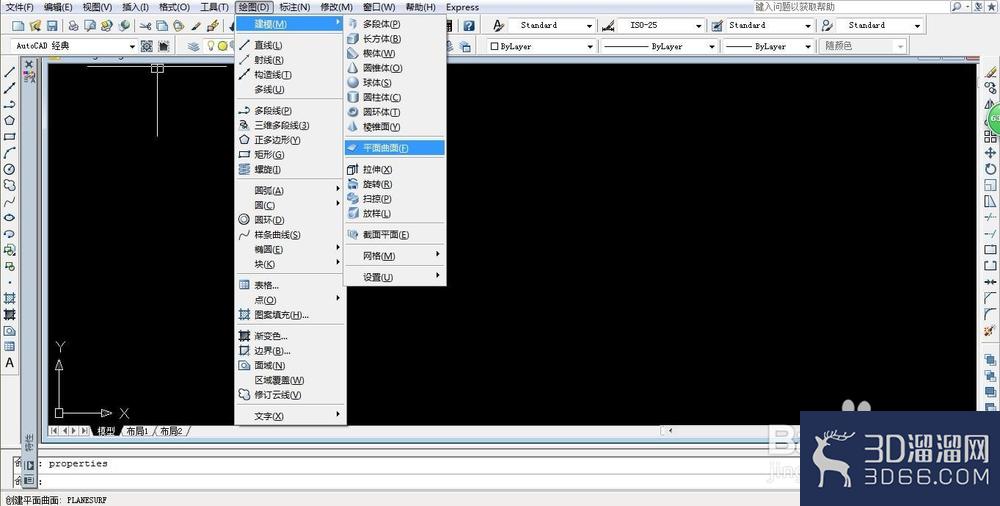Select the Arc tool in the left toolbar

click(9, 153)
